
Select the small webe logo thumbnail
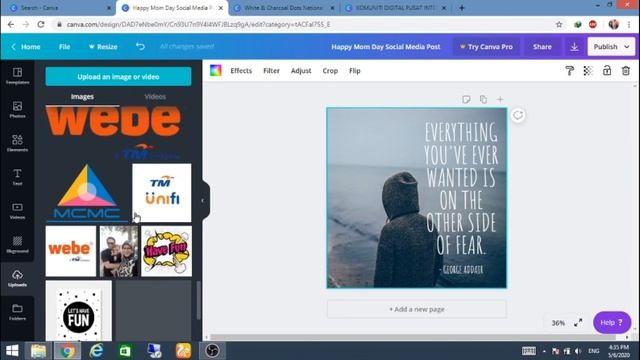click(x=71, y=251)
